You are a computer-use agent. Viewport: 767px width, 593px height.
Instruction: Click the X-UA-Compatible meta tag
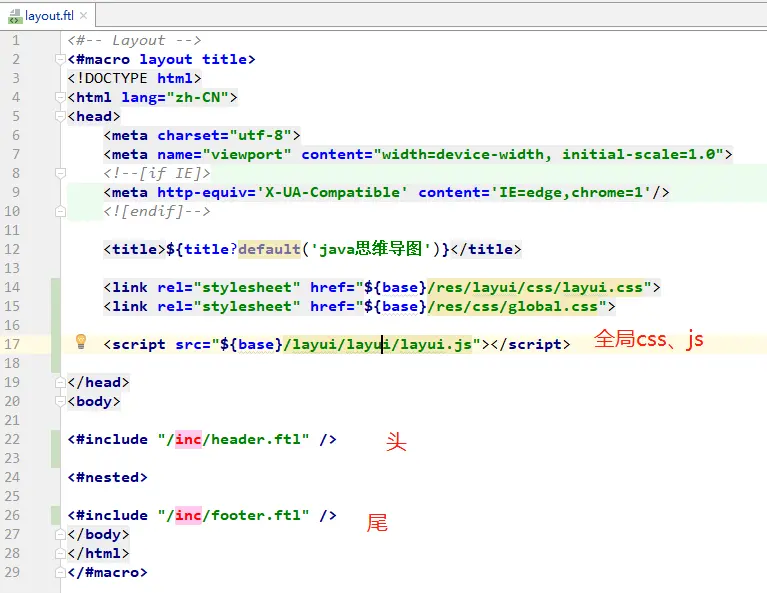click(386, 192)
